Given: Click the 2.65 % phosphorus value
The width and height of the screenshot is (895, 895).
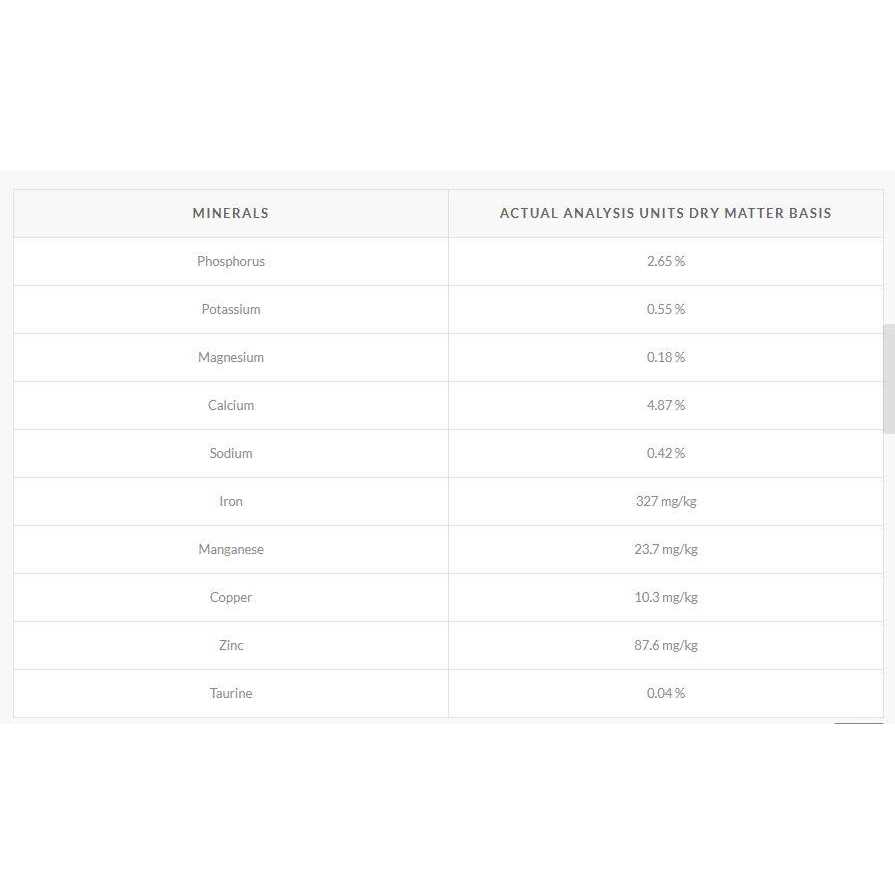Looking at the screenshot, I should tap(666, 261).
